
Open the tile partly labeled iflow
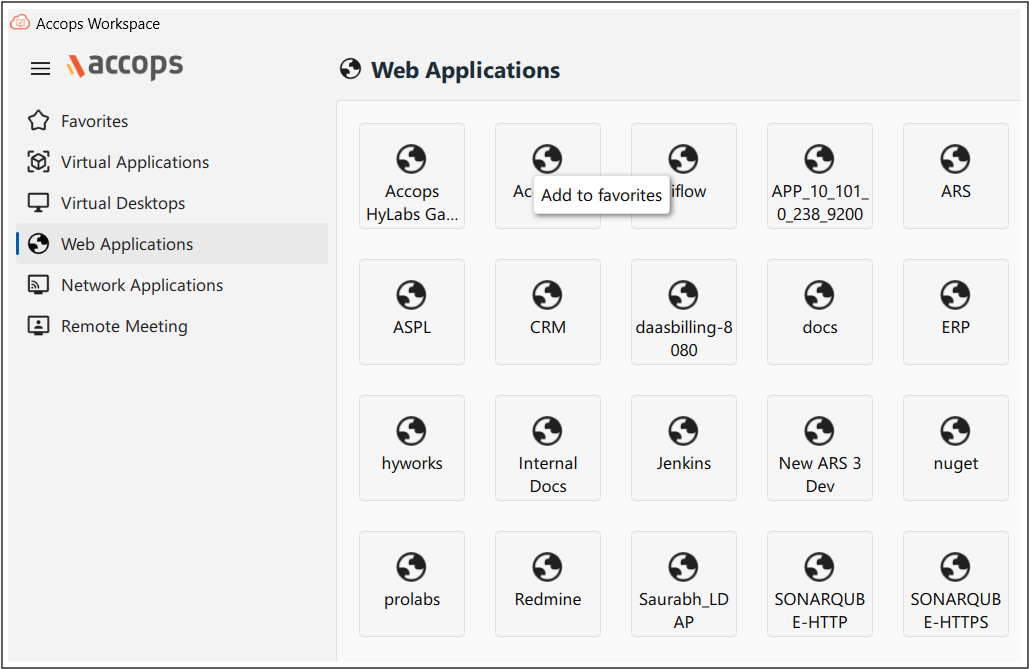click(x=684, y=176)
